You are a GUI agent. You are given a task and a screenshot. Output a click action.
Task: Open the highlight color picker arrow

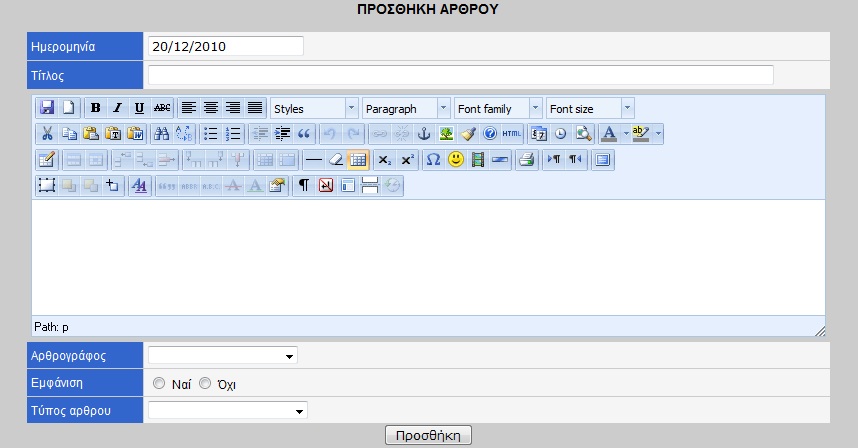[x=658, y=133]
